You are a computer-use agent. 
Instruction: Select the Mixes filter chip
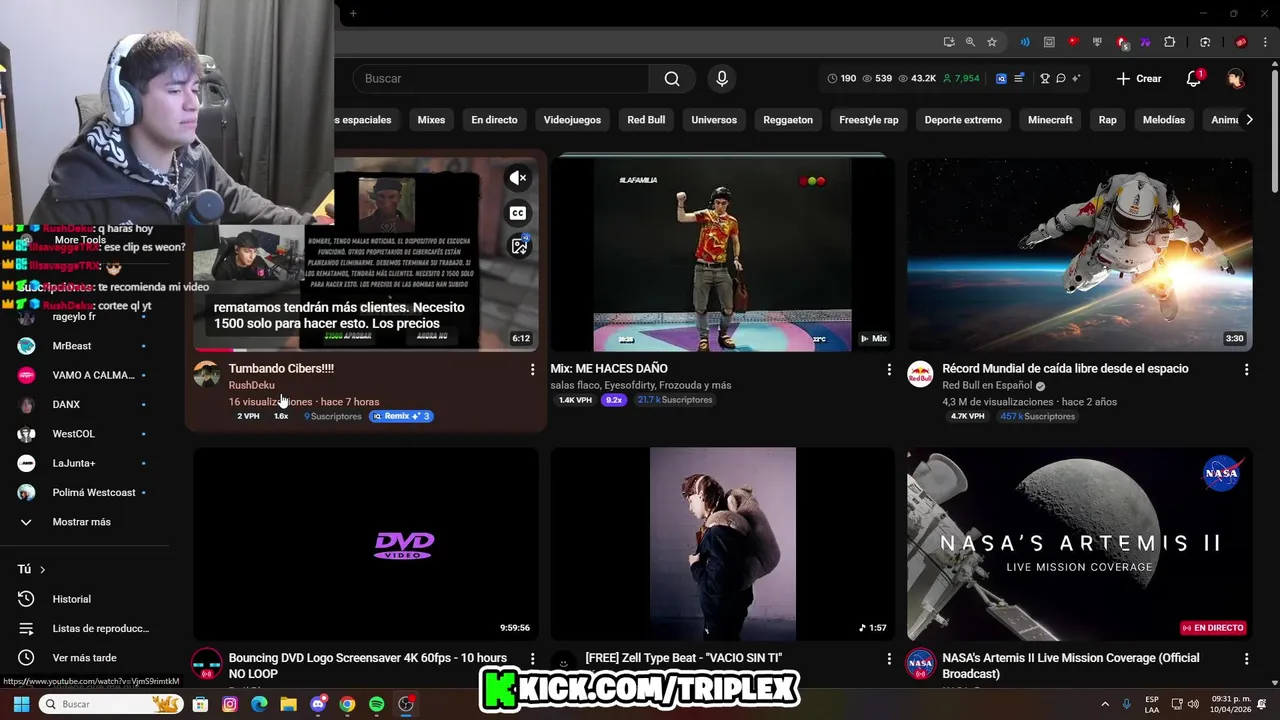(x=431, y=120)
